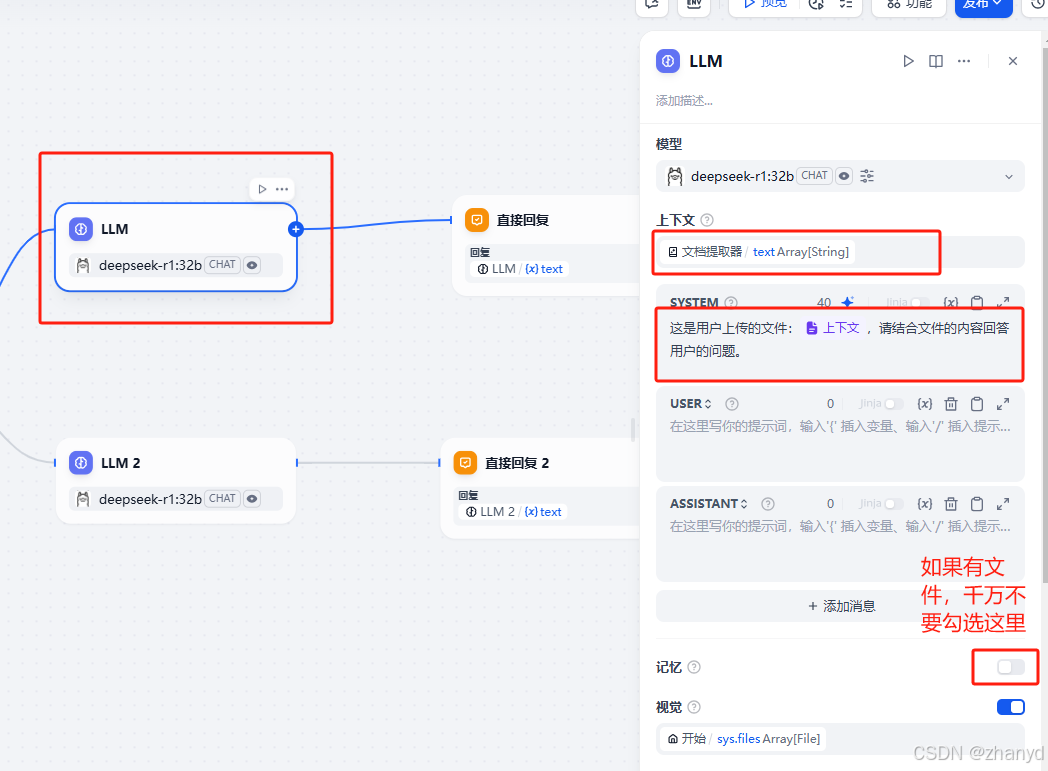This screenshot has width=1048, height=771.
Task: Run the LLM node from panel header
Action: click(x=908, y=61)
